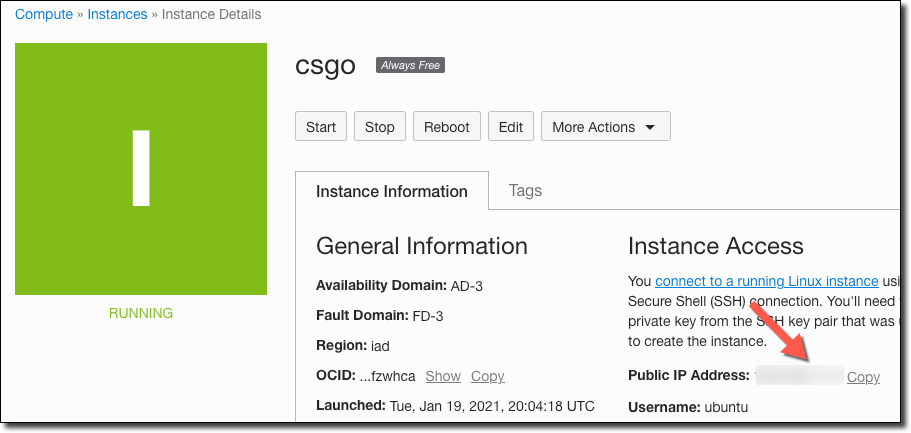Screen dimensions: 911x433
Task: Click the Edit button
Action: pos(511,127)
